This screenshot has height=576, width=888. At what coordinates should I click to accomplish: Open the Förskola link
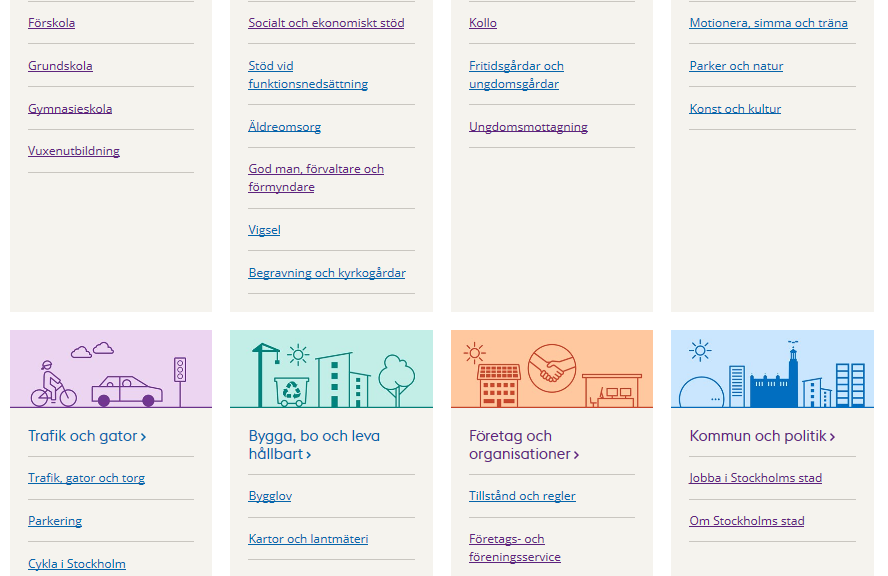tap(52, 23)
